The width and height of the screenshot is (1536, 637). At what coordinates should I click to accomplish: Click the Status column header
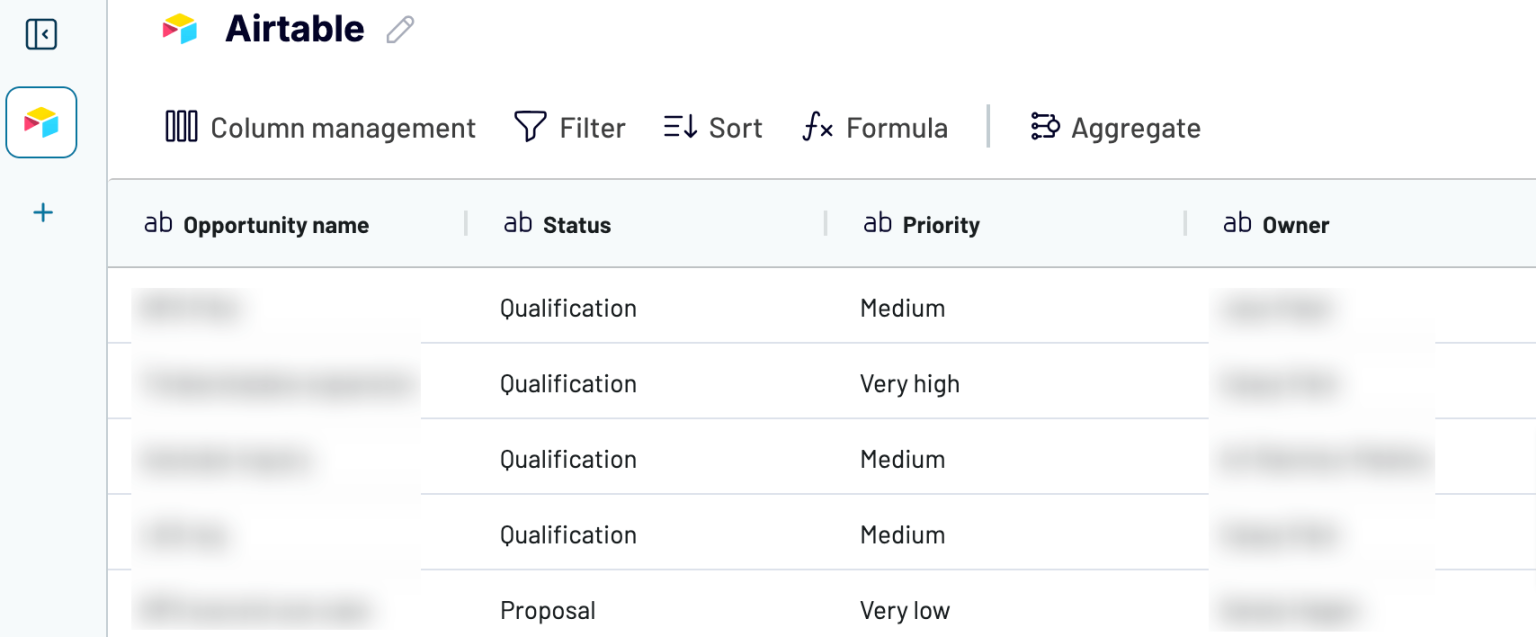tap(576, 225)
